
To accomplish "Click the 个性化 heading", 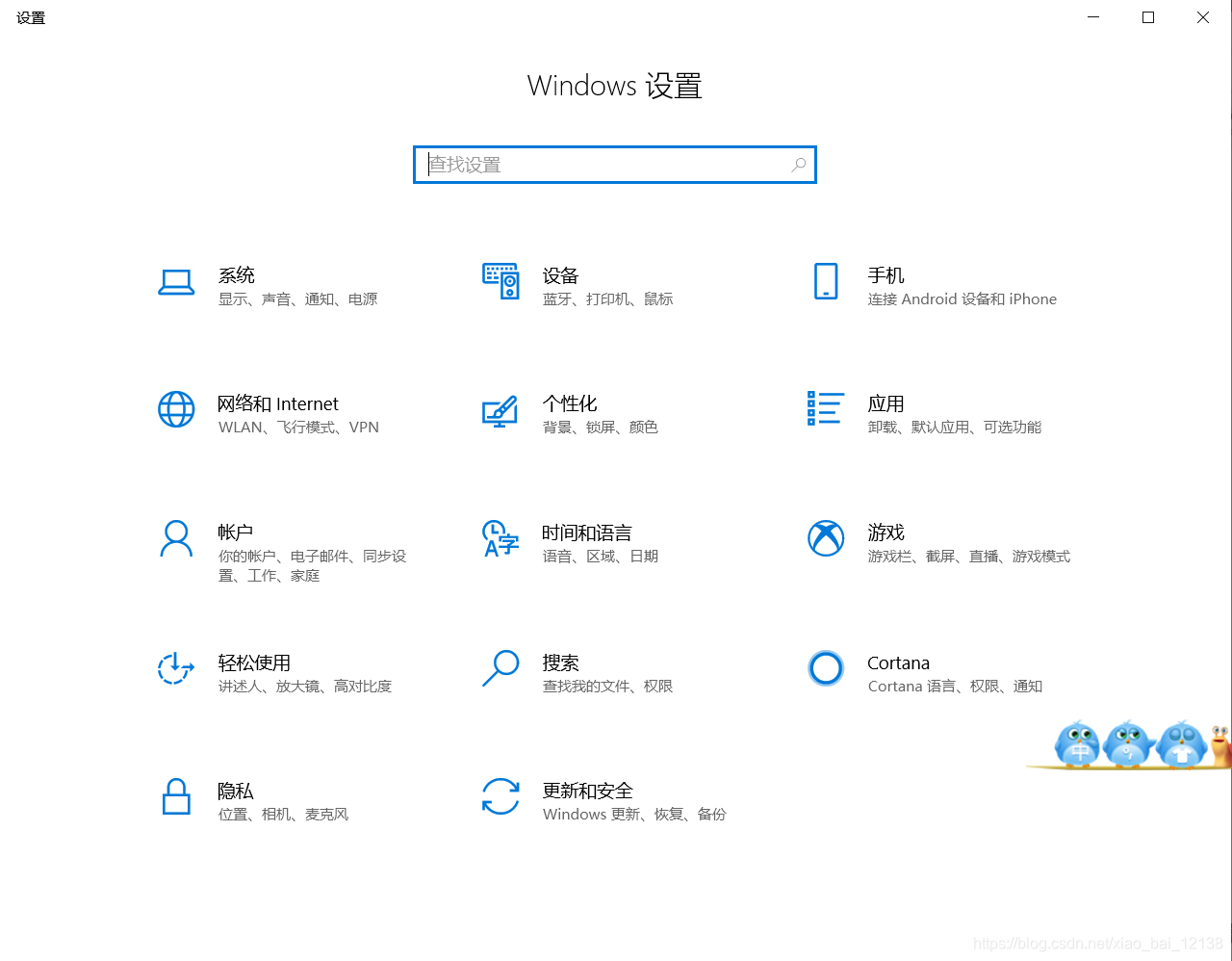I will (x=570, y=403).
